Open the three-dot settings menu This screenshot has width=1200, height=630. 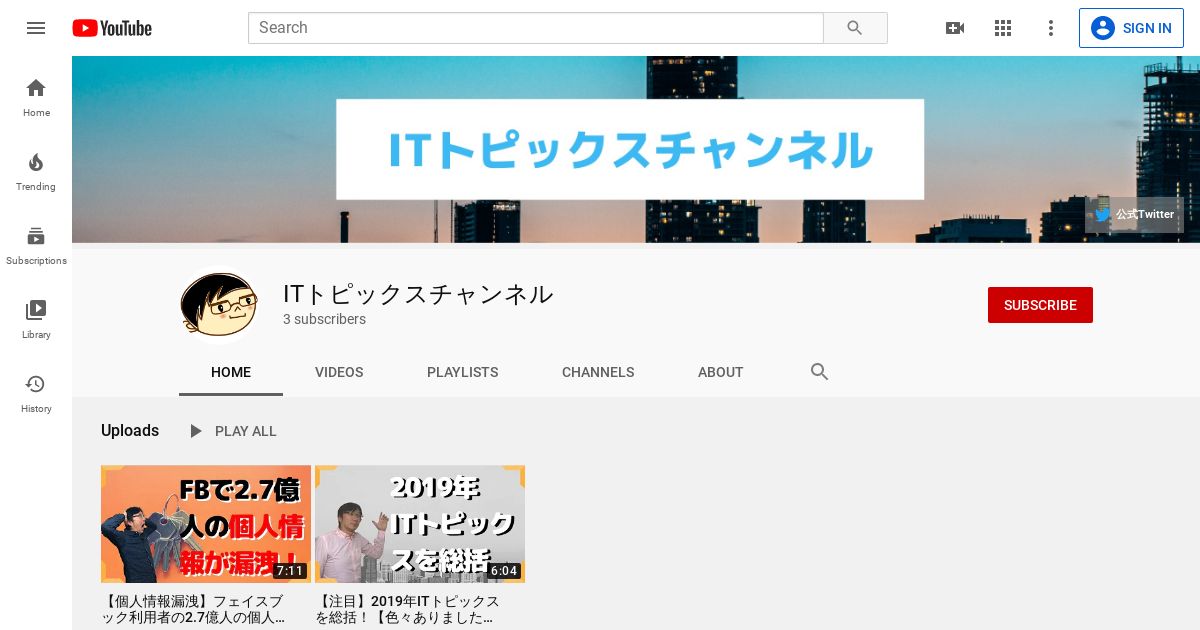click(x=1051, y=28)
